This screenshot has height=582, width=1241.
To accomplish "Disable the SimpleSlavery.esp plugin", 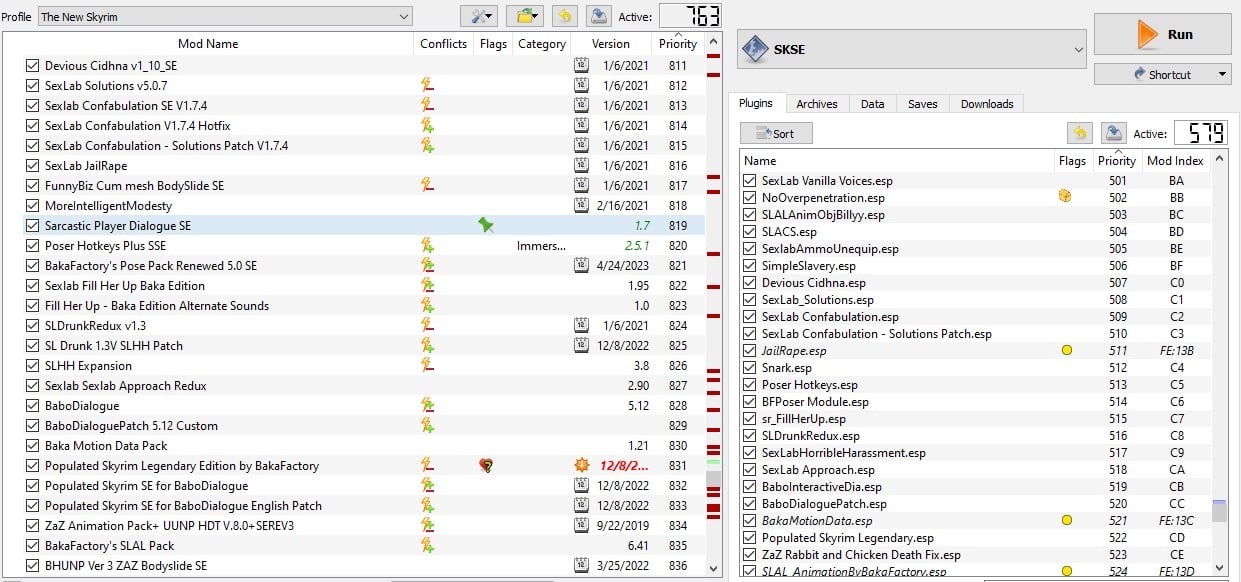I will tap(750, 266).
